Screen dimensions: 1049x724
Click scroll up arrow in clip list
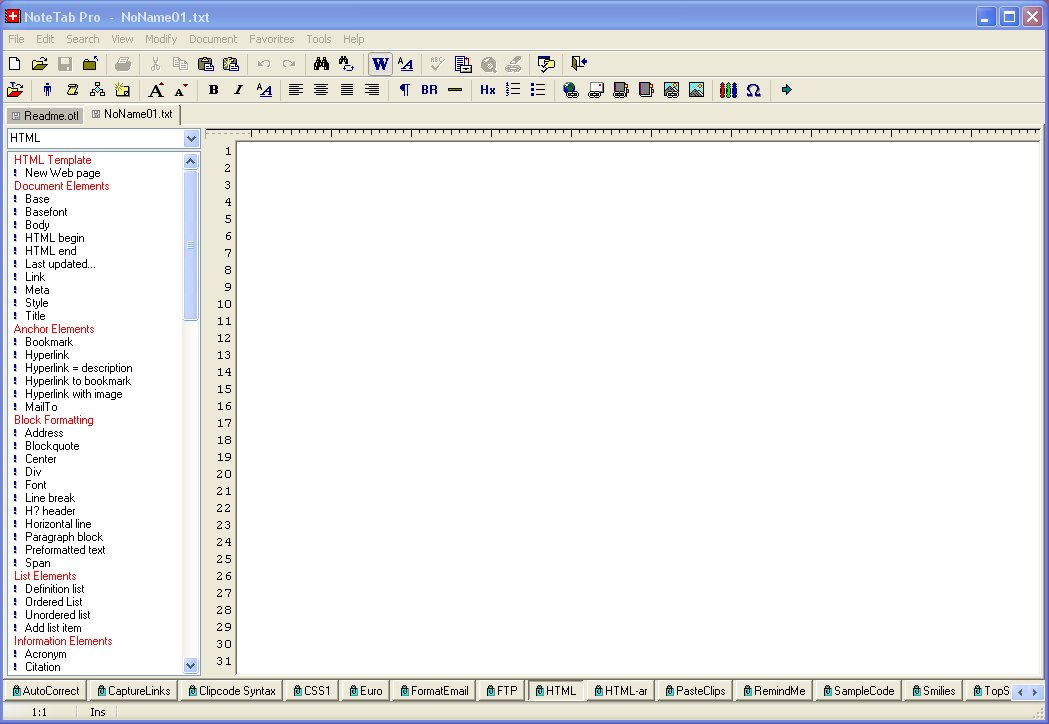[191, 161]
